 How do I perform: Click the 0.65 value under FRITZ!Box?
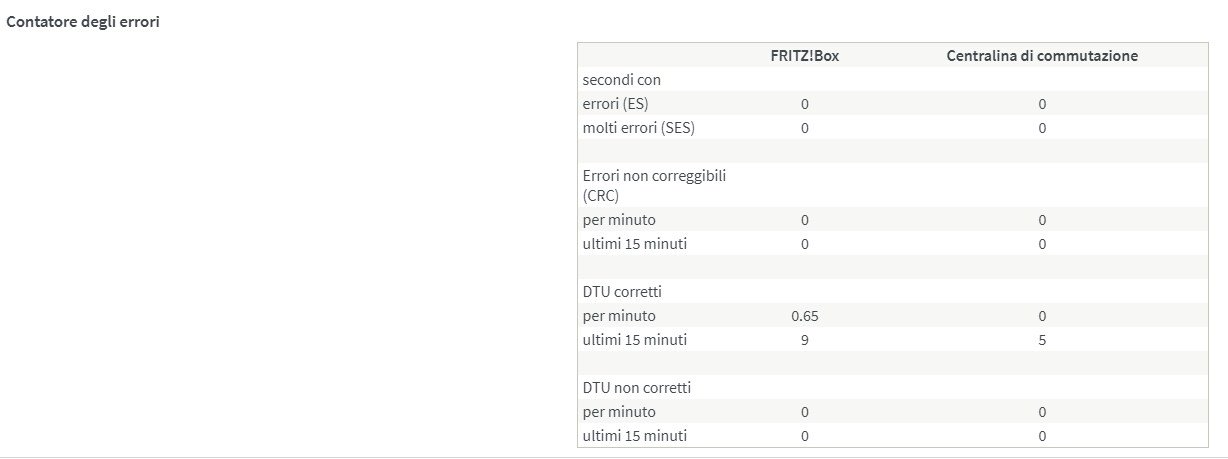(x=804, y=316)
